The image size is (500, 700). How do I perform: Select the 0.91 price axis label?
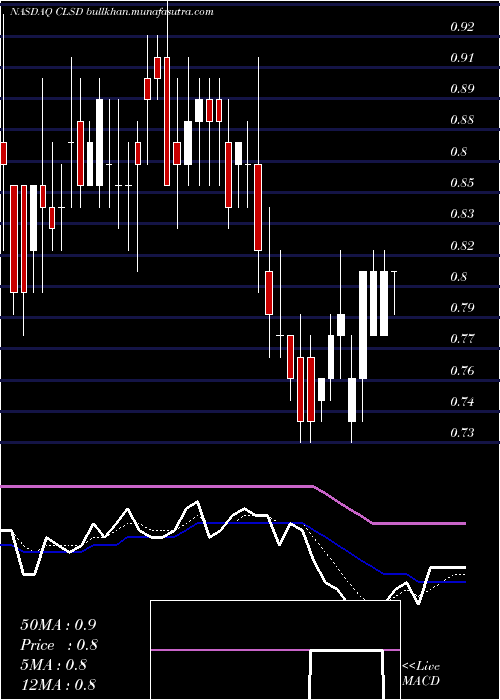click(462, 58)
